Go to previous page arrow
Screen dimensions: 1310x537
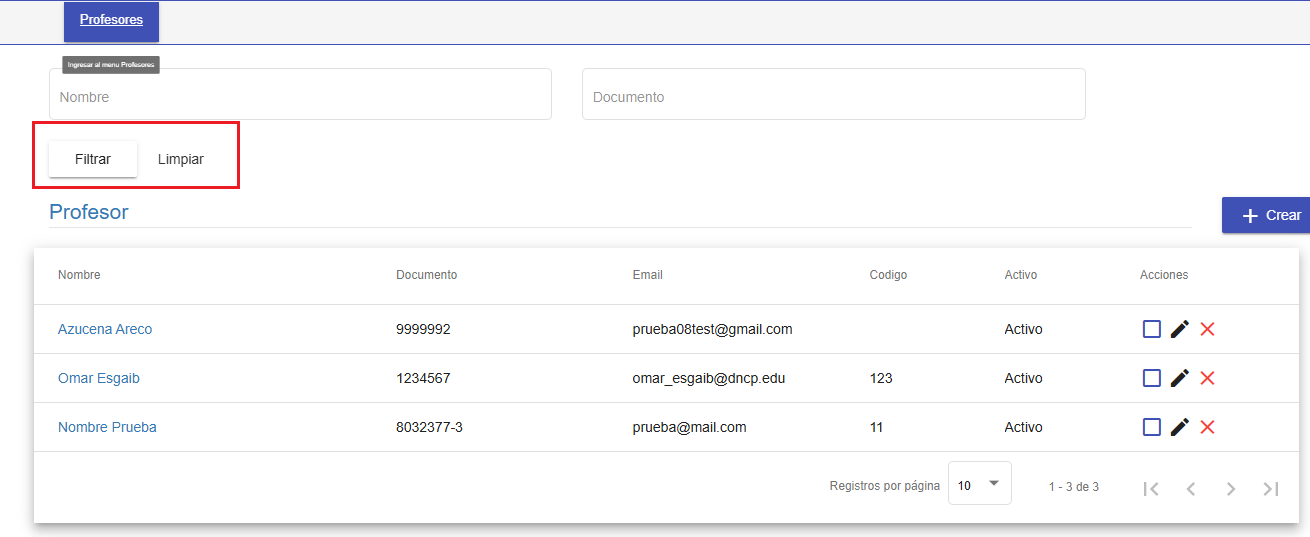click(x=1191, y=488)
